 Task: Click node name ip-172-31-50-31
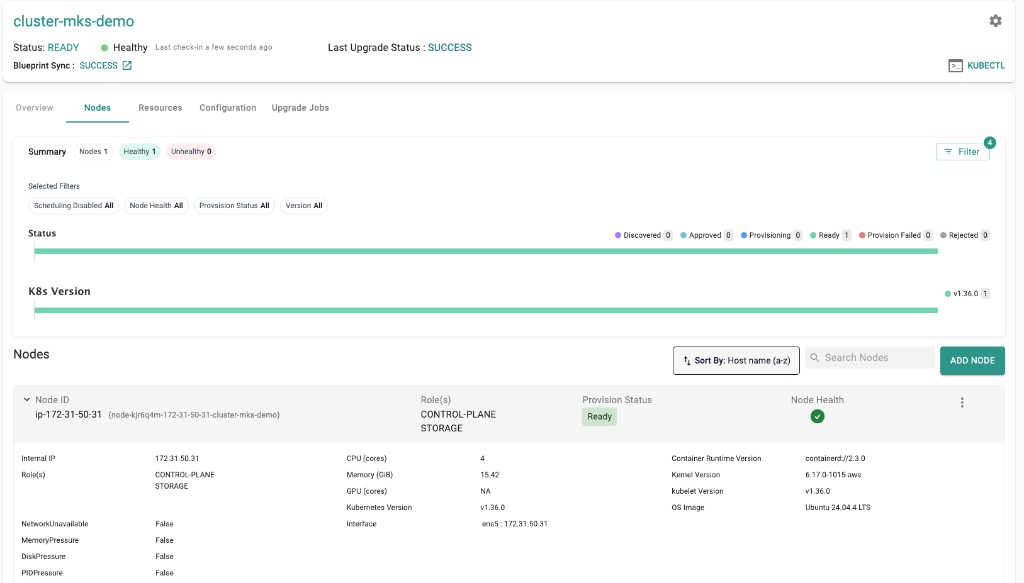(x=69, y=415)
